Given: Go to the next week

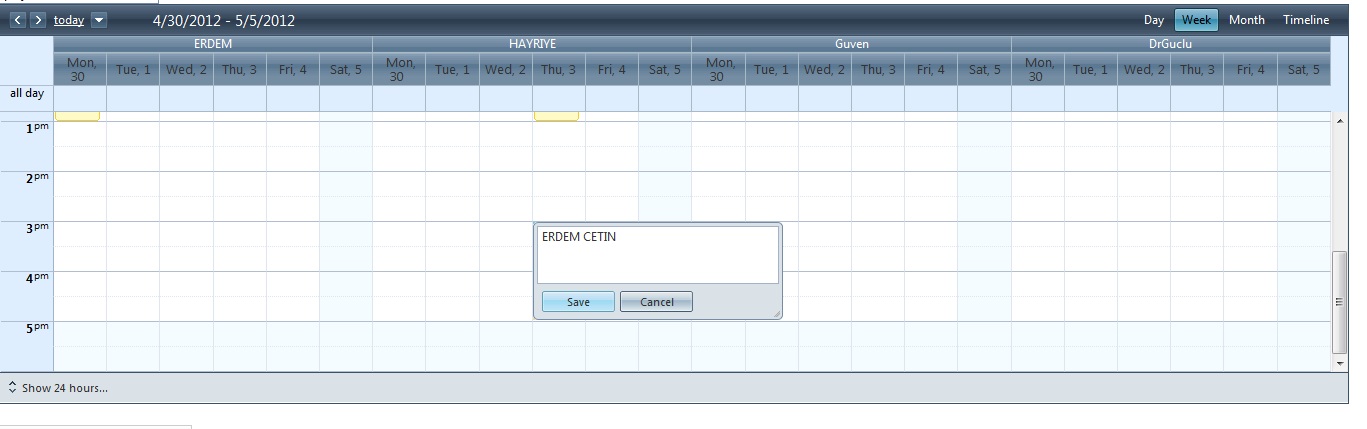Looking at the screenshot, I should (38, 20).
